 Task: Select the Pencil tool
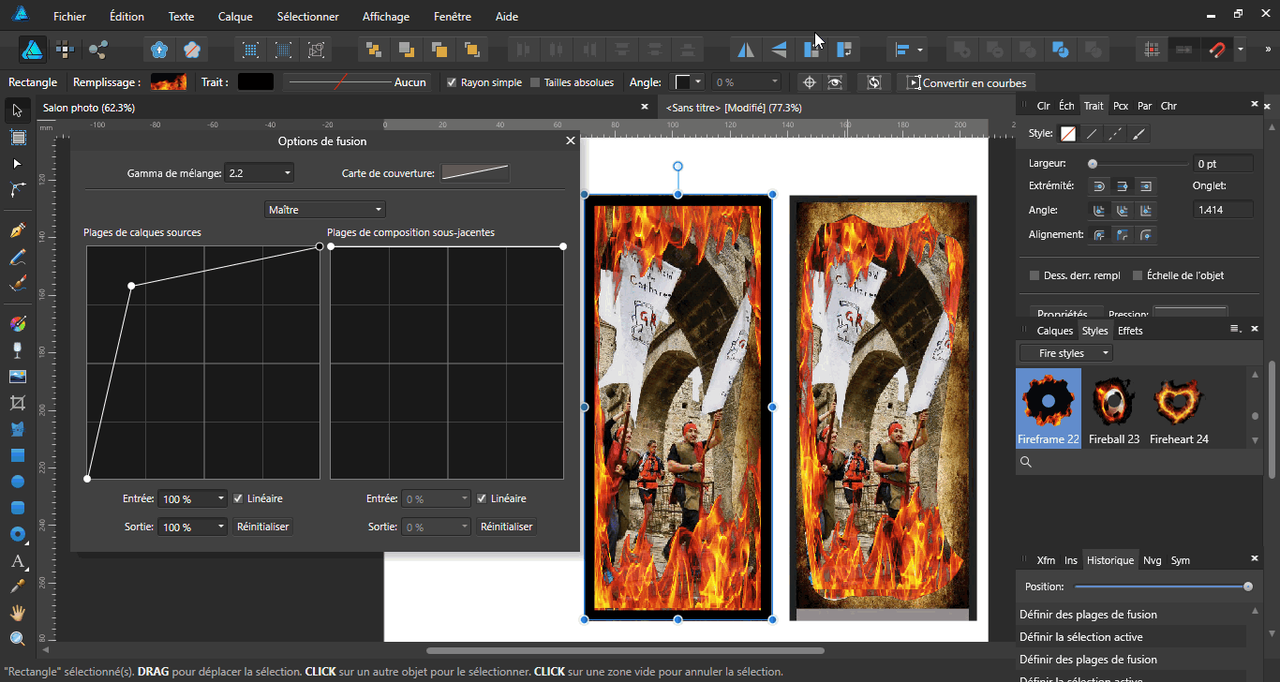click(x=17, y=258)
